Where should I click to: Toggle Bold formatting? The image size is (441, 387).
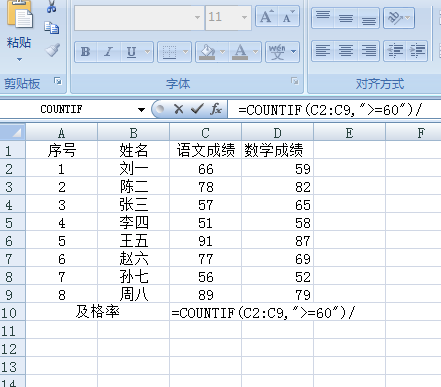coord(86,52)
